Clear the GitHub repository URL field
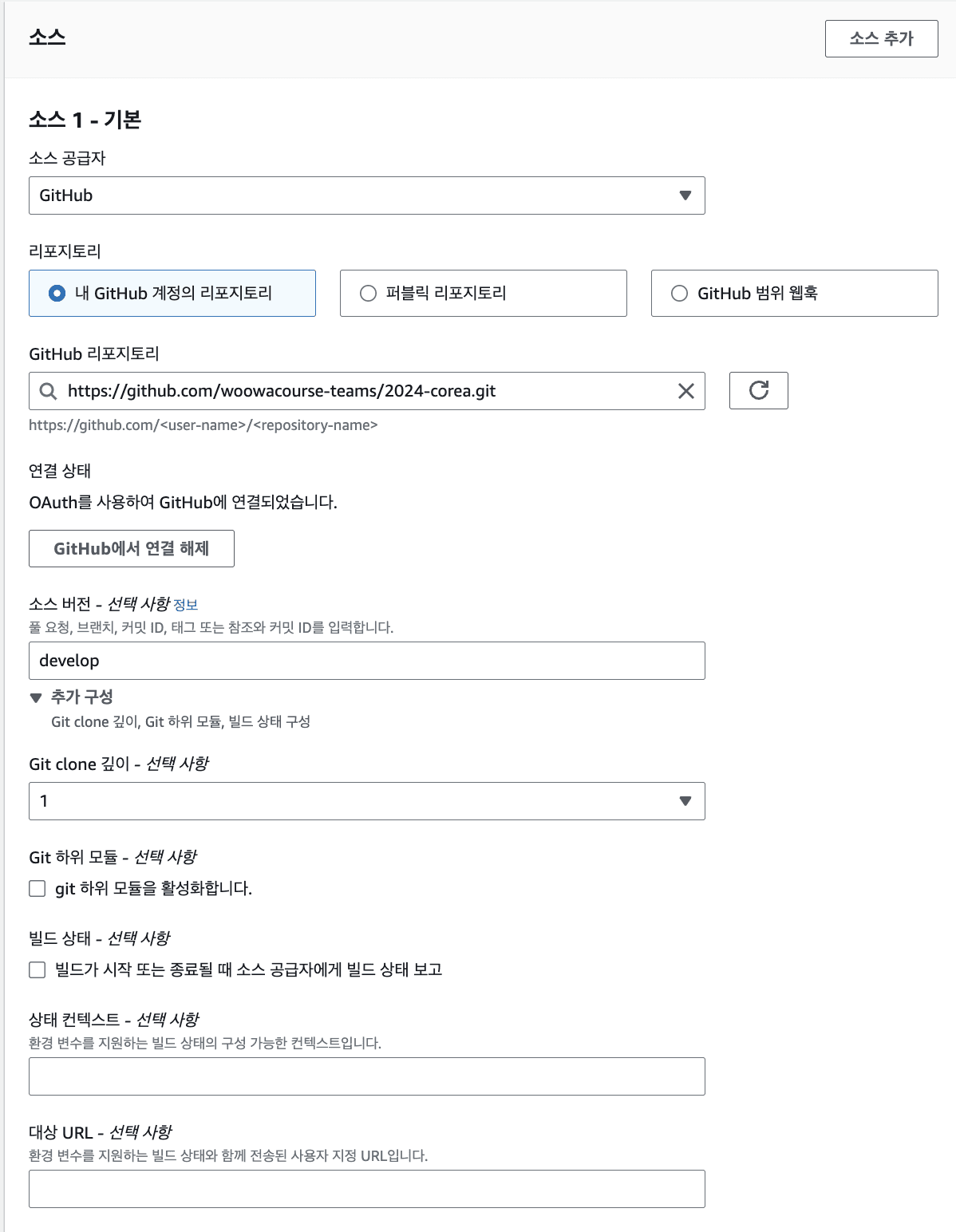 pyautogui.click(x=685, y=391)
